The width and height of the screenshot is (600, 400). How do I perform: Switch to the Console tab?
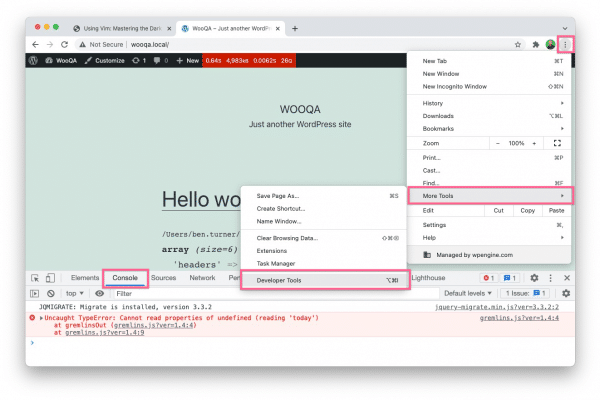[x=125, y=277]
